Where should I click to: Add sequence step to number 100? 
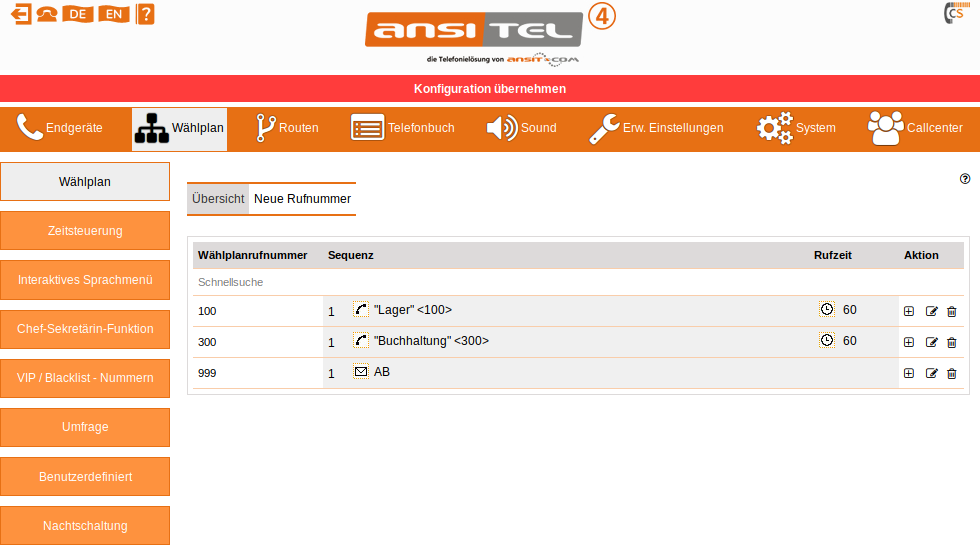[x=909, y=311]
